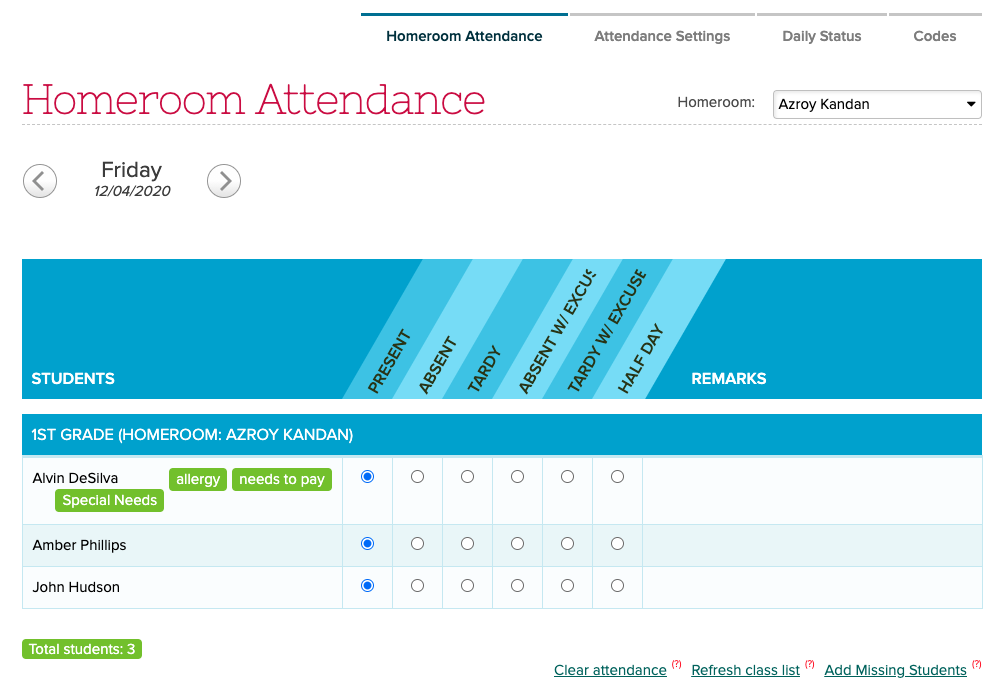Mark John Hudson as Half Day
Image resolution: width=1005 pixels, height=696 pixels.
tap(617, 586)
